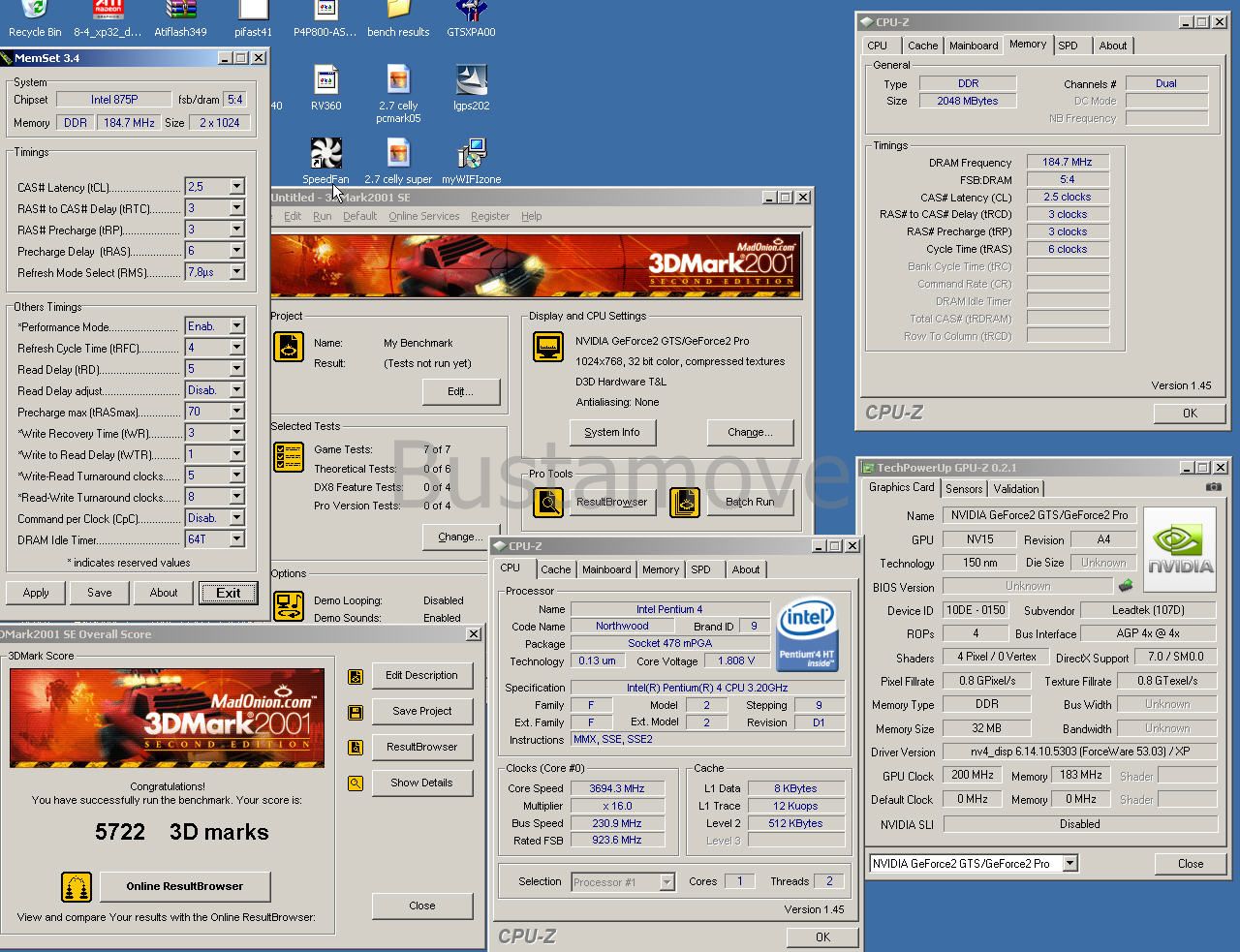
Task: Click the Edit Description icon
Action: [356, 677]
